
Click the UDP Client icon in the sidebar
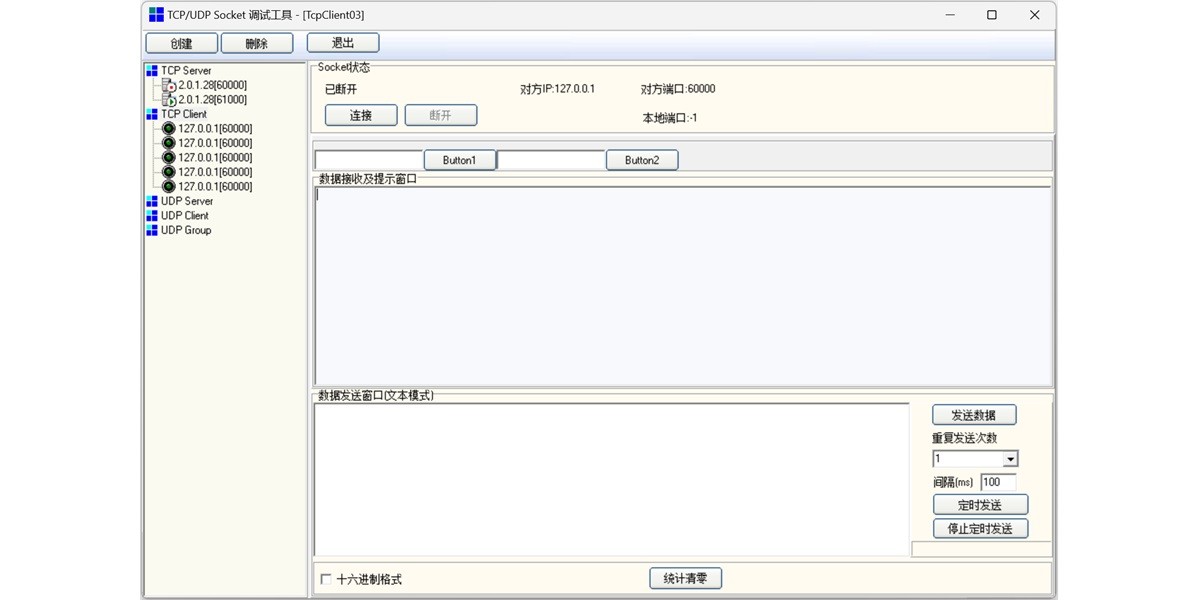pyautogui.click(x=152, y=215)
